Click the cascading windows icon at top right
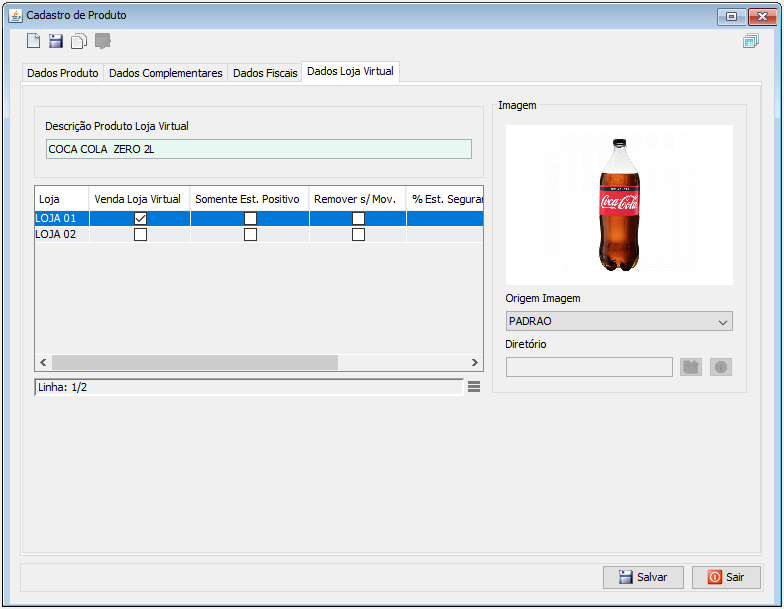Image resolution: width=784 pixels, height=609 pixels. pos(751,40)
